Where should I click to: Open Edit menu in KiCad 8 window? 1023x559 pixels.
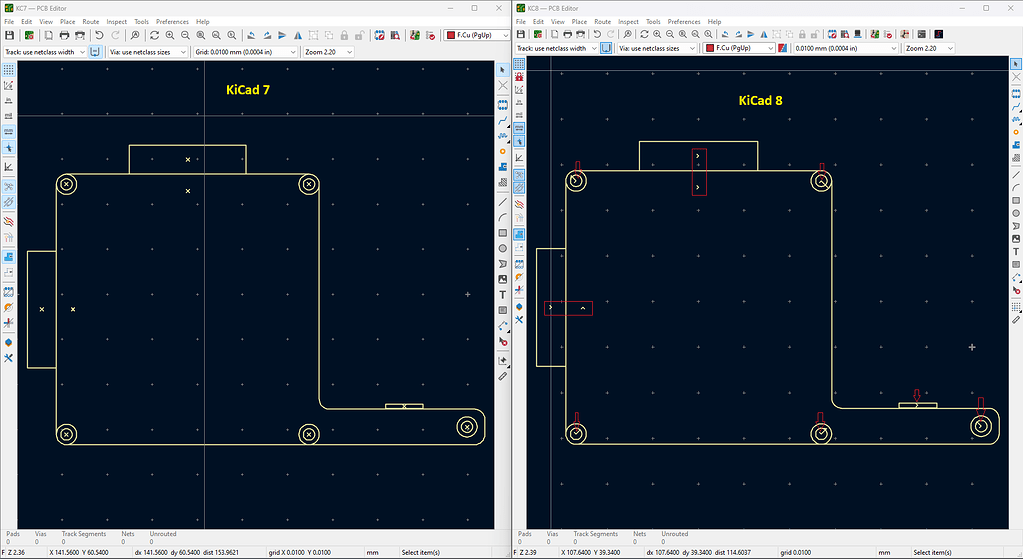coord(538,22)
